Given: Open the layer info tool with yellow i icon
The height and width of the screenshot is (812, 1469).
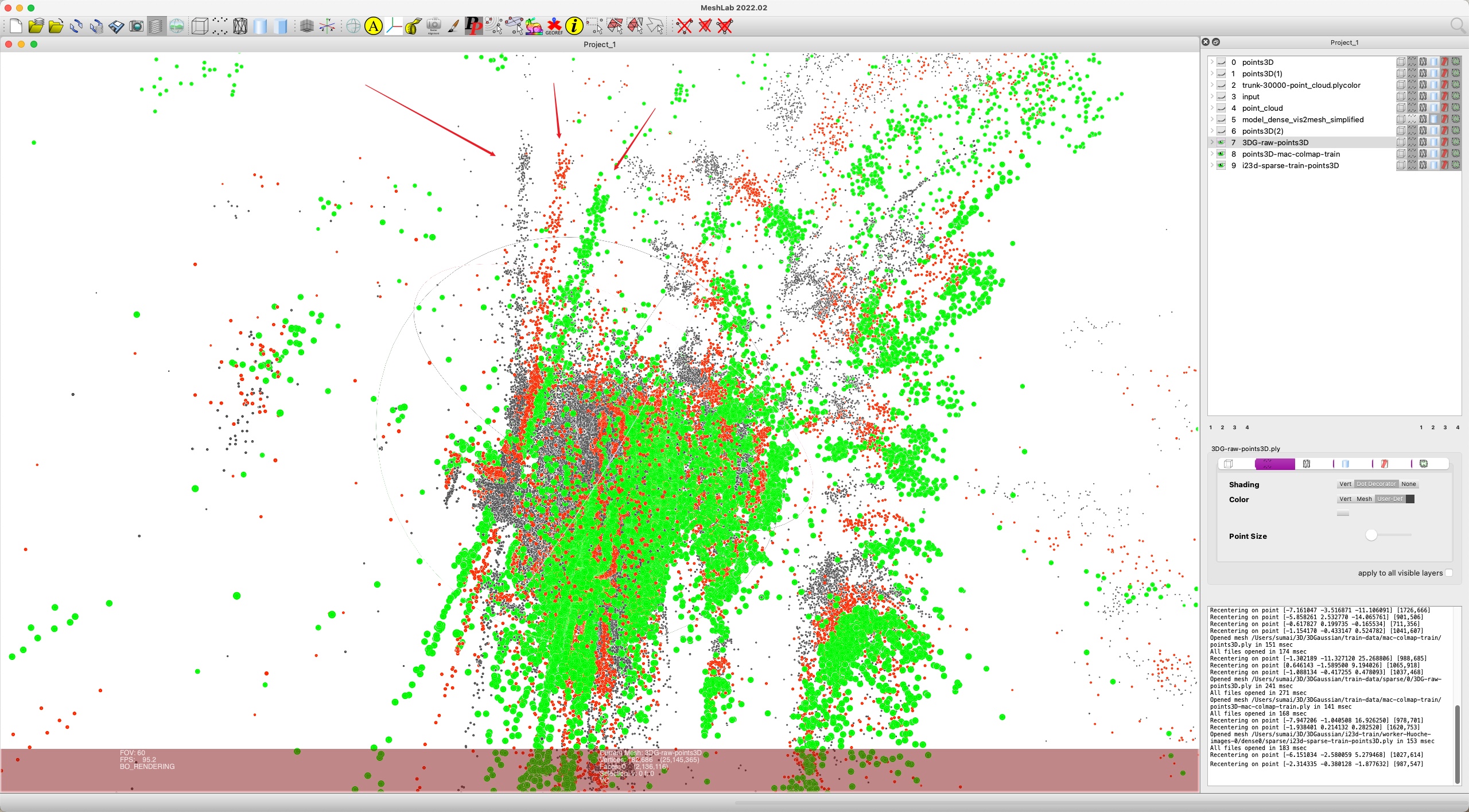Looking at the screenshot, I should (x=574, y=26).
